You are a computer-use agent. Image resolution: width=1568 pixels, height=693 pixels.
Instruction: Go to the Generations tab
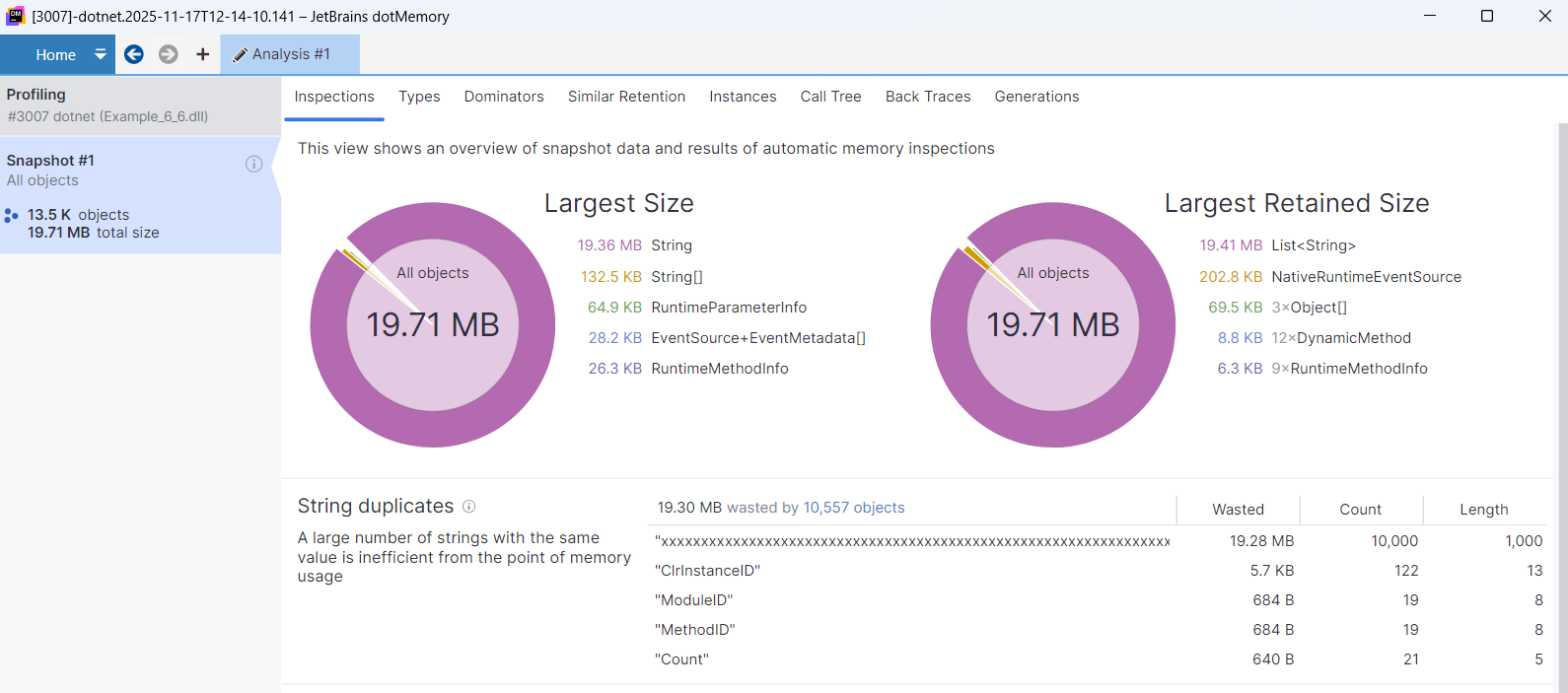1036,97
